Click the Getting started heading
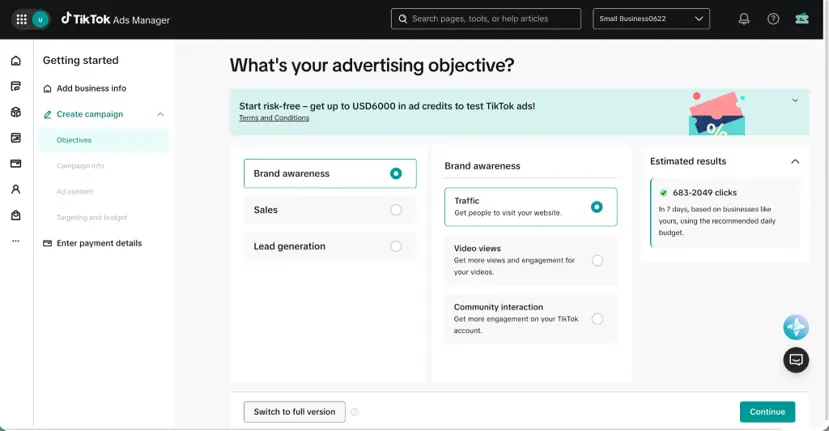The width and height of the screenshot is (829, 431). [80, 60]
